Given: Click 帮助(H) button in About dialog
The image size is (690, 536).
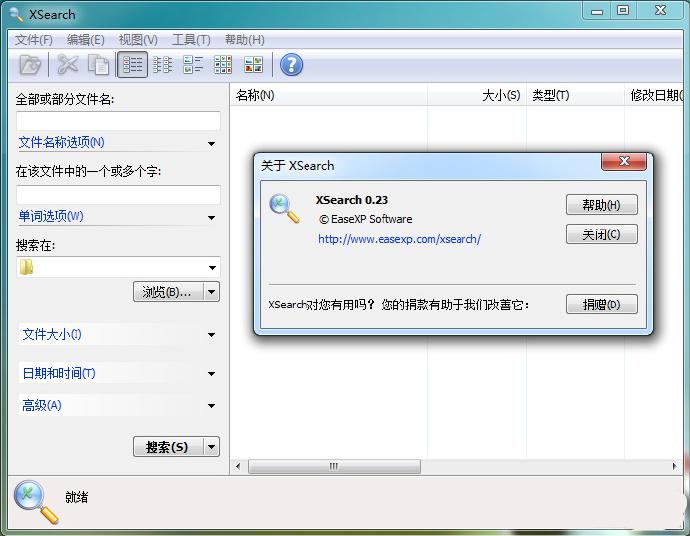Looking at the screenshot, I should click(x=602, y=205).
